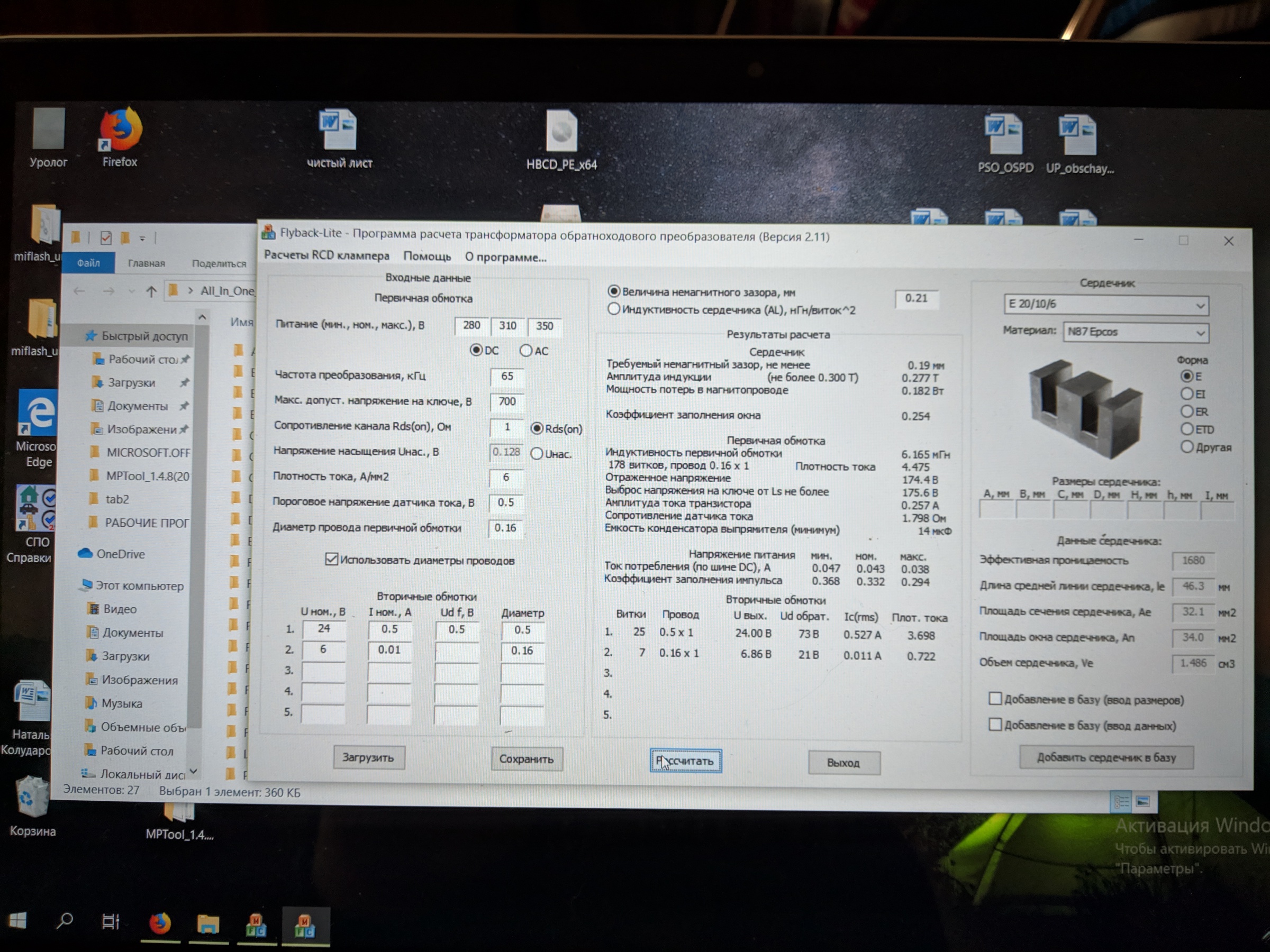Open the чистый лист Word document
Viewport: 1270px width, 952px height.
(x=339, y=139)
